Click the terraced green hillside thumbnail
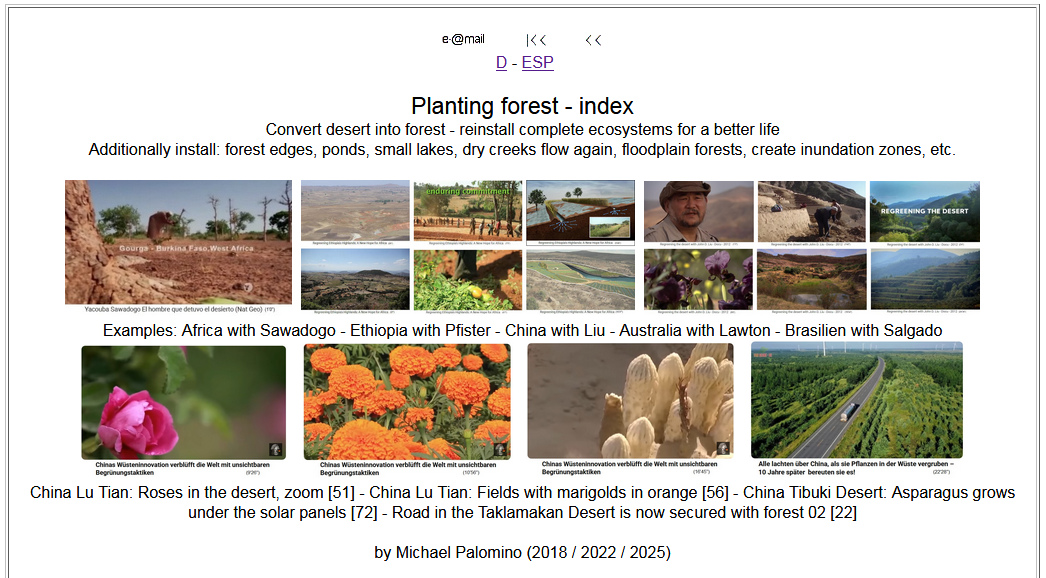This screenshot has height=578, width=1046. pos(924,280)
